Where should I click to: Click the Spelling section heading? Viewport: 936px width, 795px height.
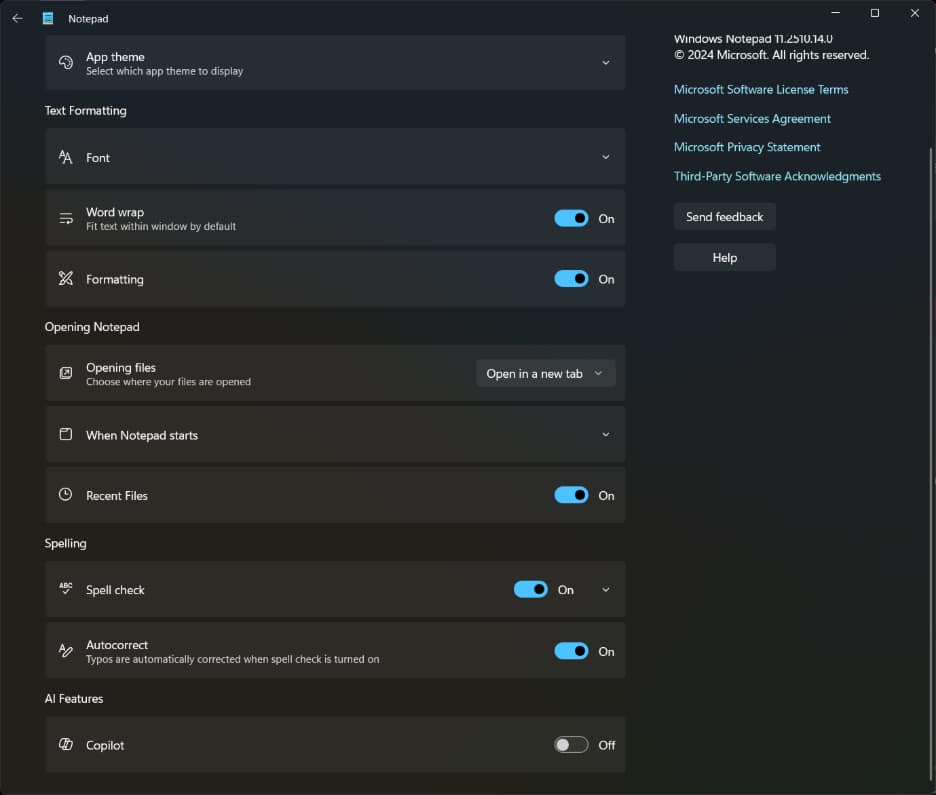[66, 543]
